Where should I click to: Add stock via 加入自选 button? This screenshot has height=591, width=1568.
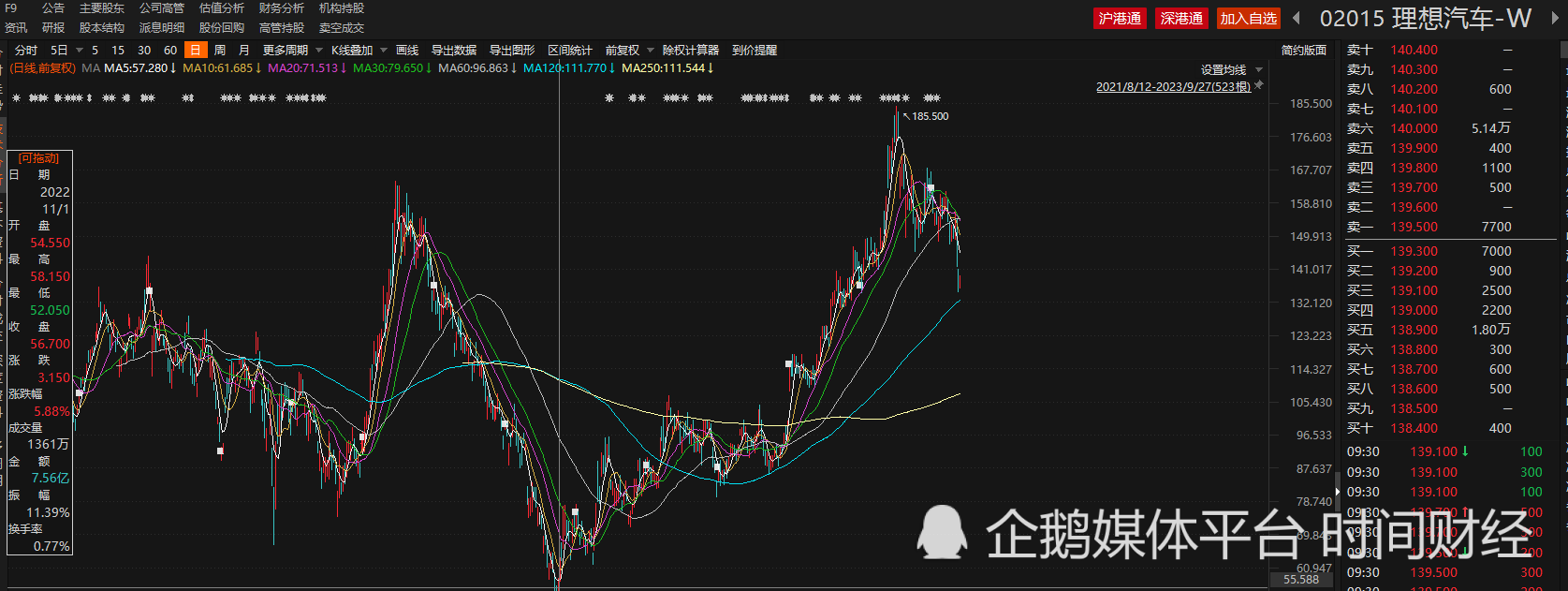click(x=1249, y=19)
